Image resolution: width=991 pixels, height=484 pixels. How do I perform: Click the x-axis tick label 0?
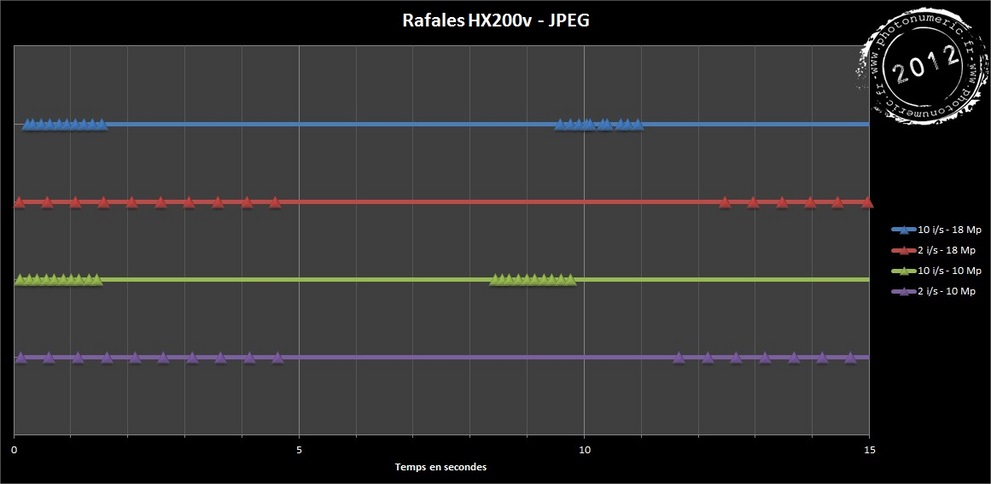(14, 450)
